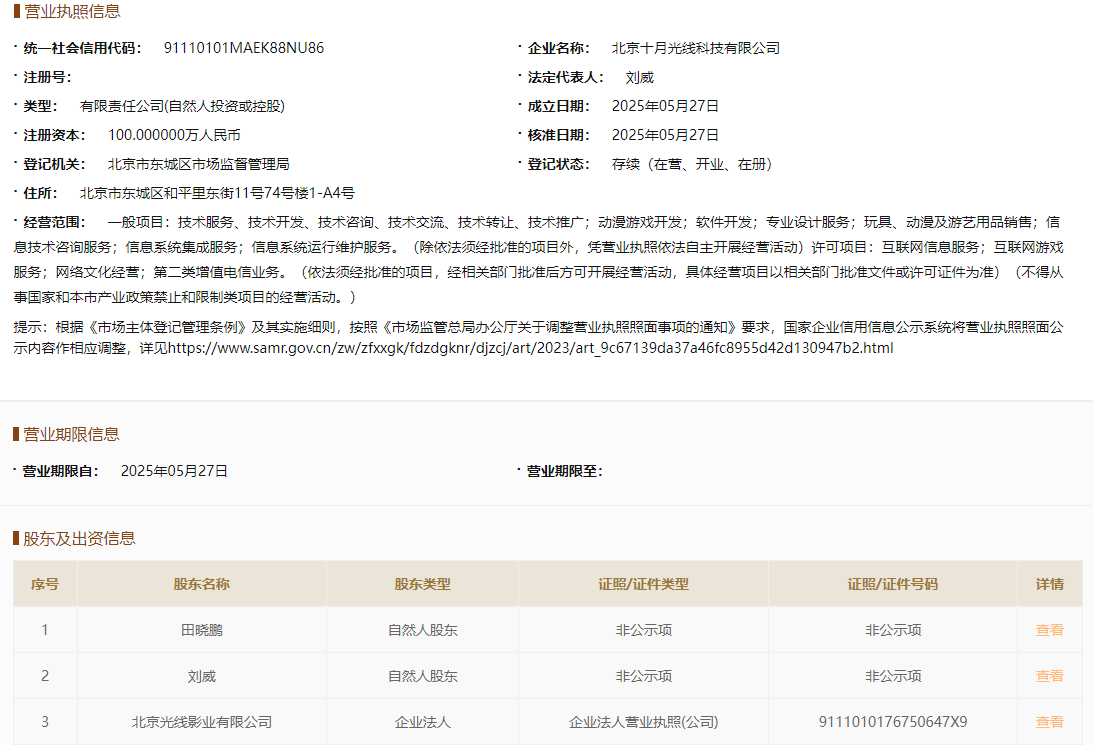The height and width of the screenshot is (745, 1093).
Task: Click shareholder type 企业法人
Action: [x=422, y=722]
